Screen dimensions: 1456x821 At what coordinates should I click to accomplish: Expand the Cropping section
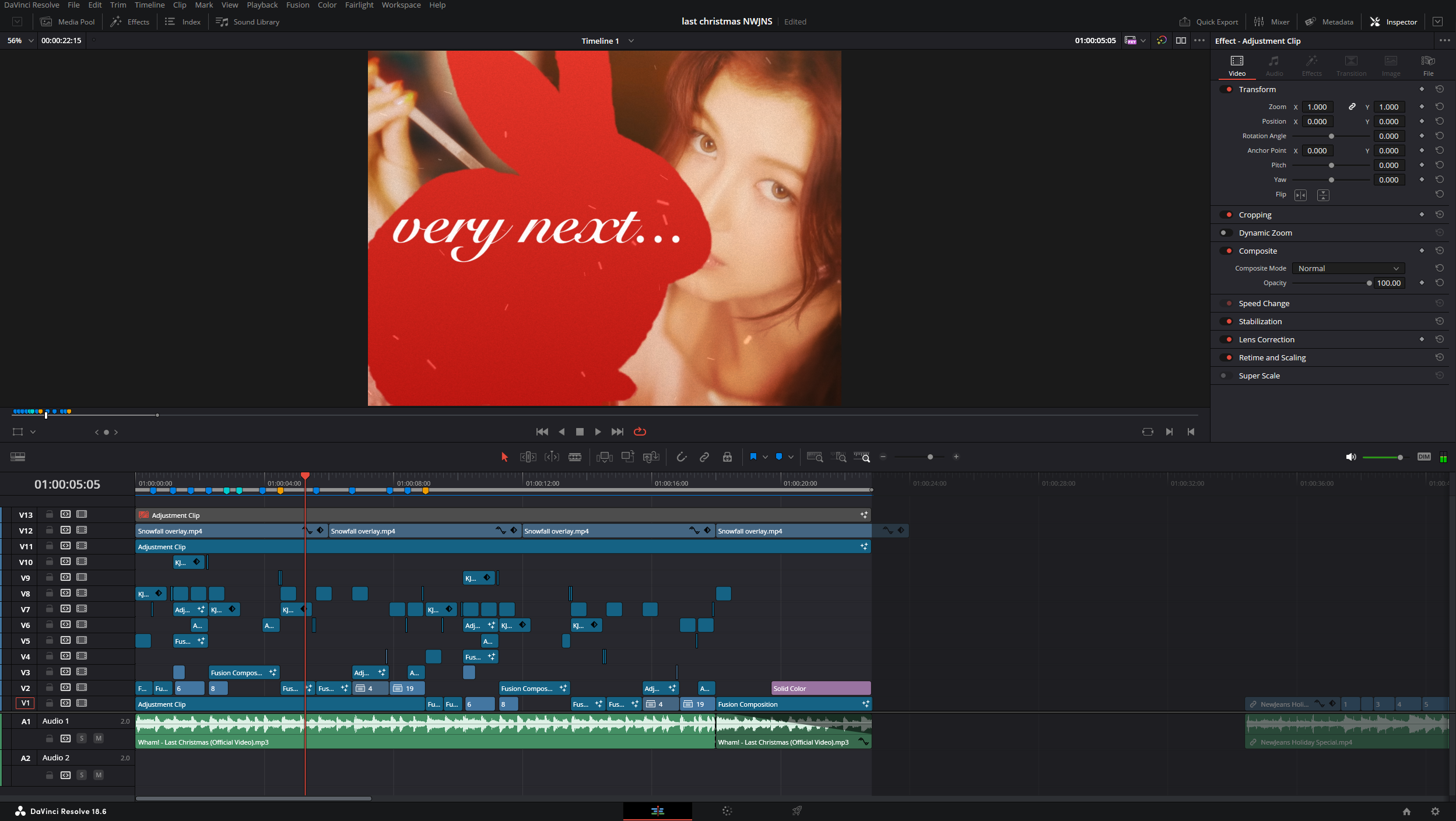[1255, 215]
